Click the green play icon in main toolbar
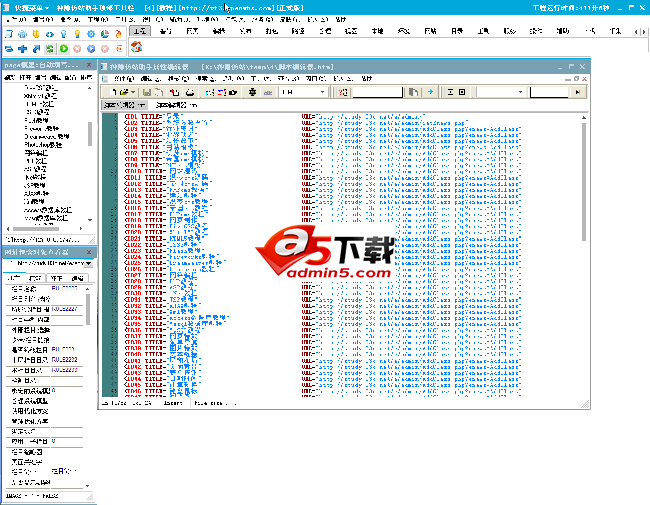Screen dimensions: 650x505 [x=64, y=47]
